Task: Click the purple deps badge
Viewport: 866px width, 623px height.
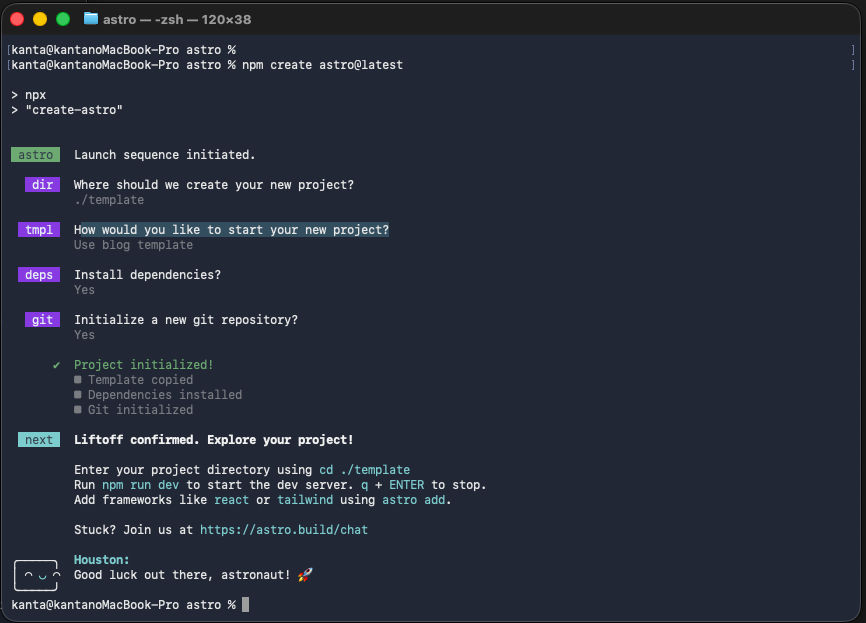Action: [39, 274]
